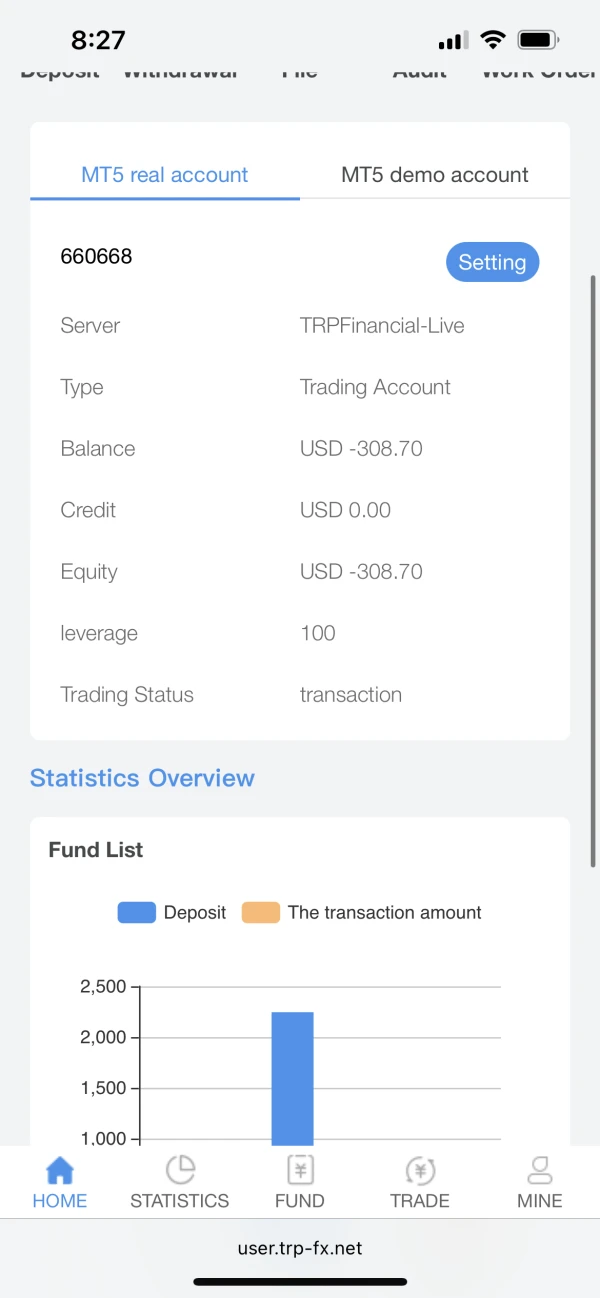Tap the user.trp-fx.net address bar
The height and width of the screenshot is (1298, 600).
[x=300, y=1248]
